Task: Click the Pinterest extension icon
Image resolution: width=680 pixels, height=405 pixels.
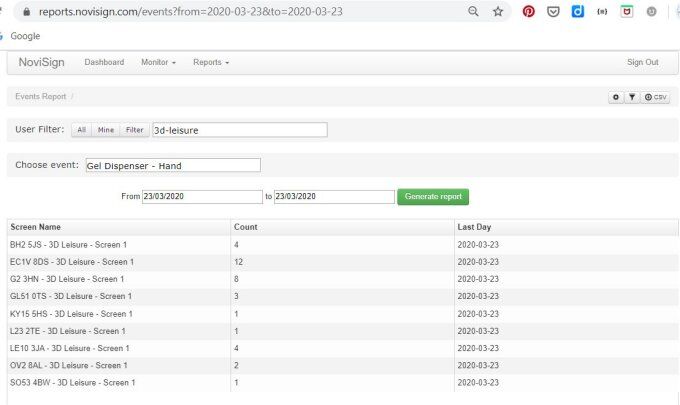Action: [x=528, y=12]
